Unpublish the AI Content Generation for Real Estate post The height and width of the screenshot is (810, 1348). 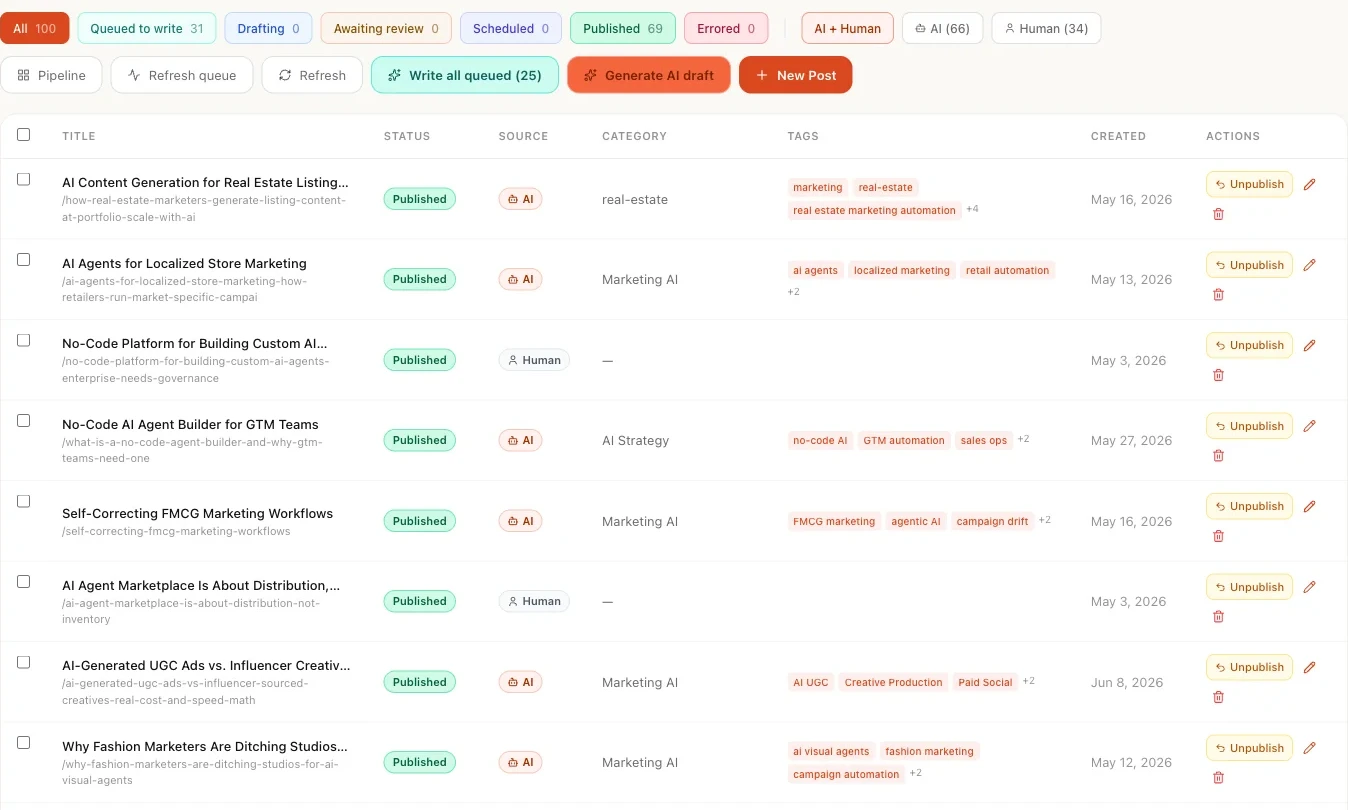tap(1250, 184)
